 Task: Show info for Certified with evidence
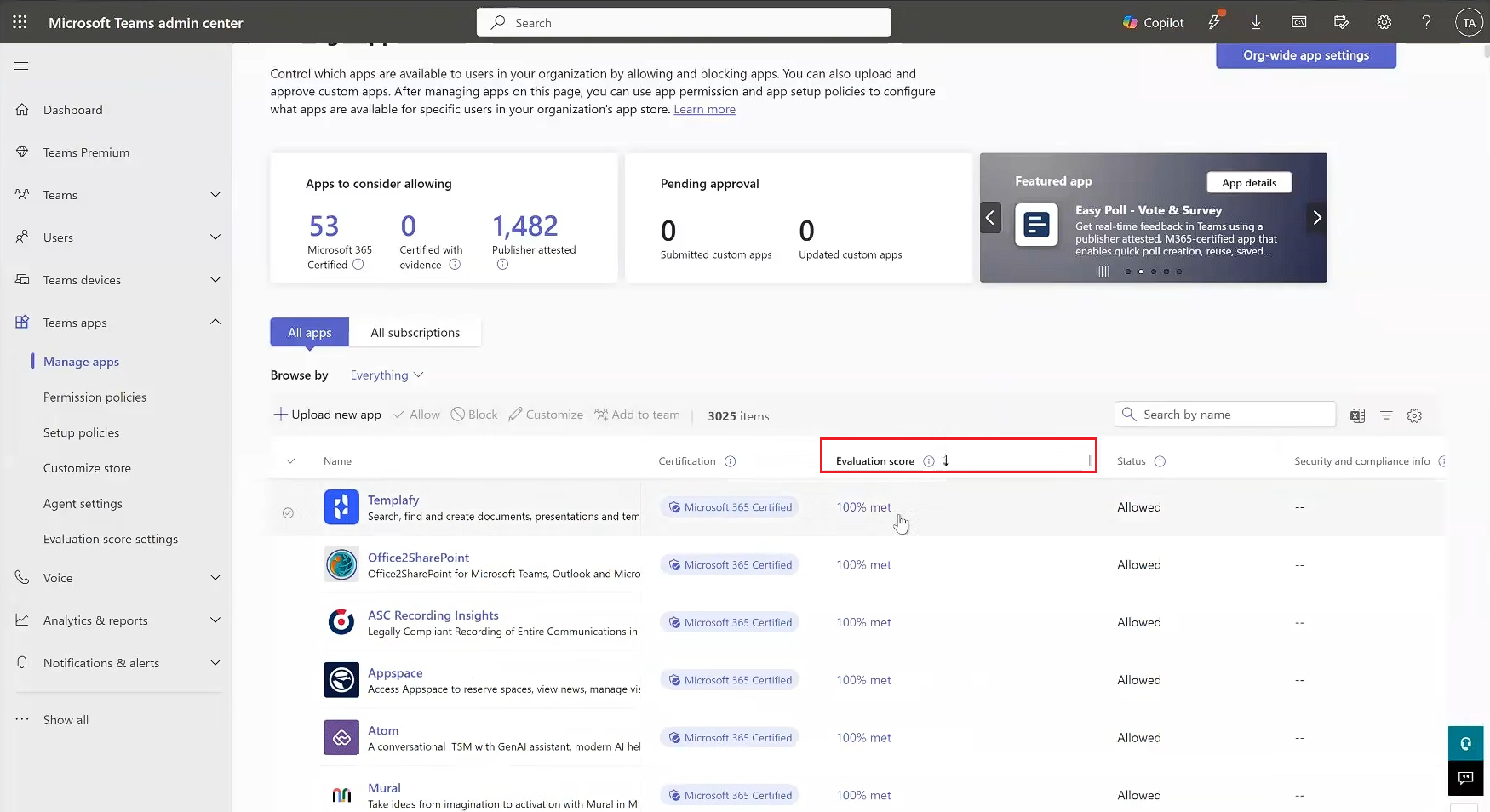point(455,265)
